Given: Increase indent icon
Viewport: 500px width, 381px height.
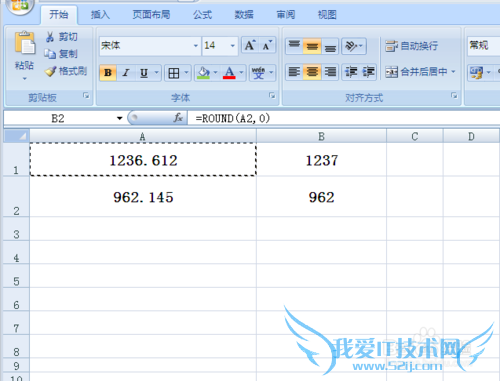Looking at the screenshot, I should click(368, 72).
